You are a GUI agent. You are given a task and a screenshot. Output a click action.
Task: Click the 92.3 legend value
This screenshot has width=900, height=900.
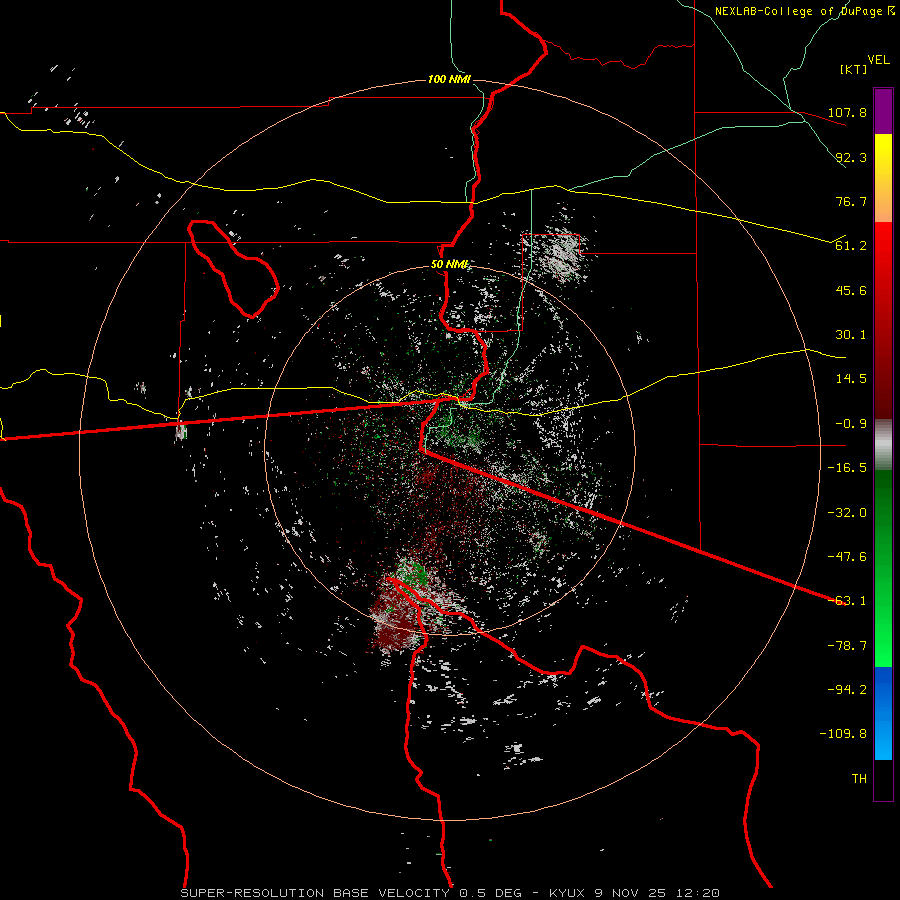(851, 157)
